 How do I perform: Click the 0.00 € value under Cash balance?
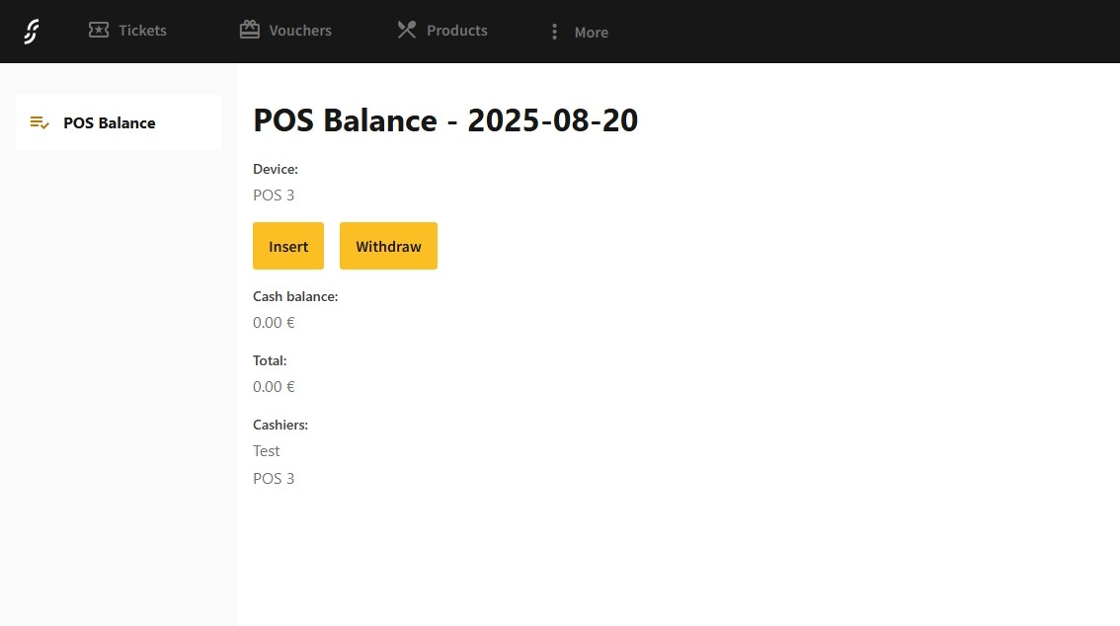click(x=274, y=323)
